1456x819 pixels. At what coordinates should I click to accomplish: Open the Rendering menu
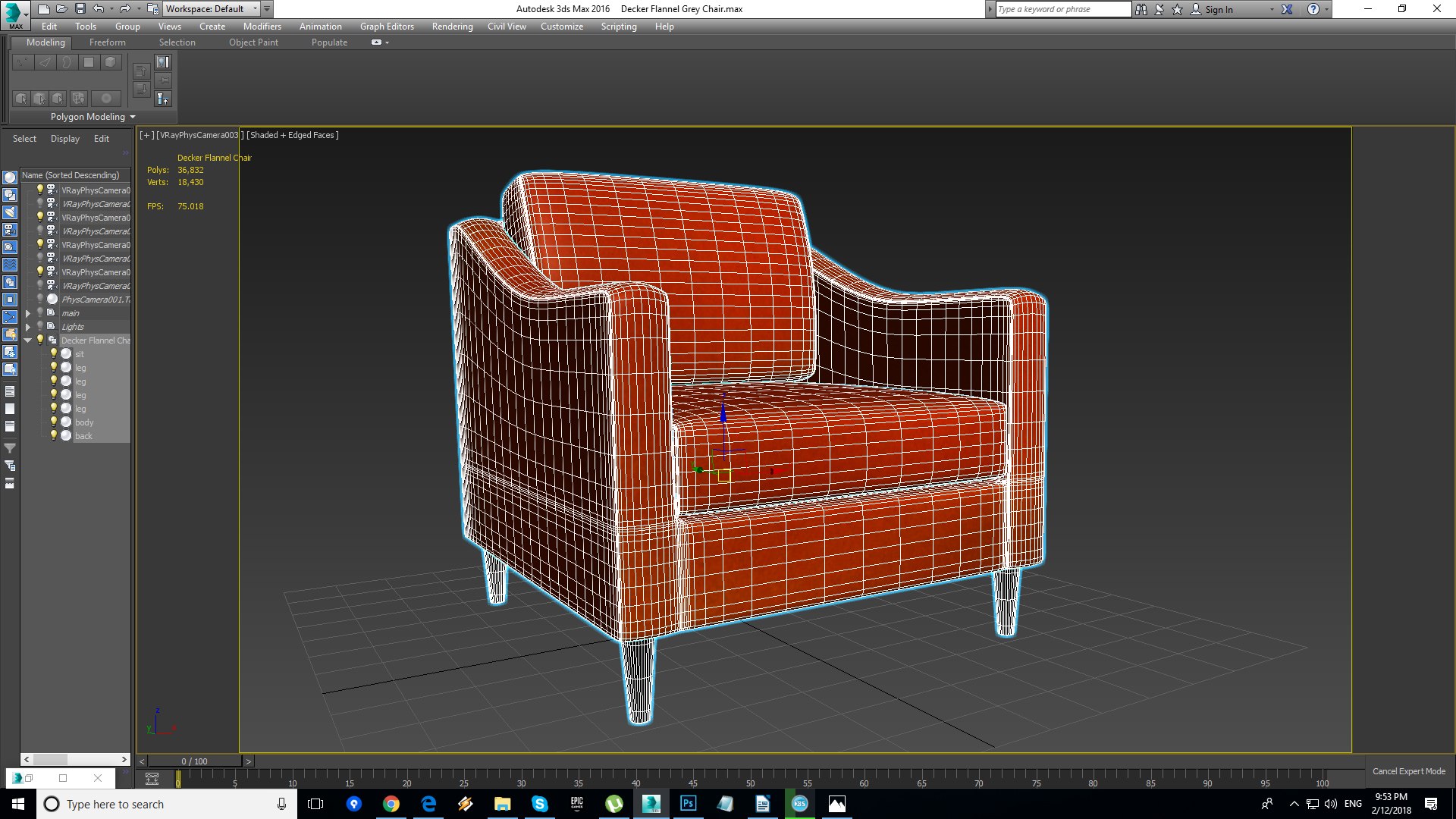pyautogui.click(x=453, y=27)
